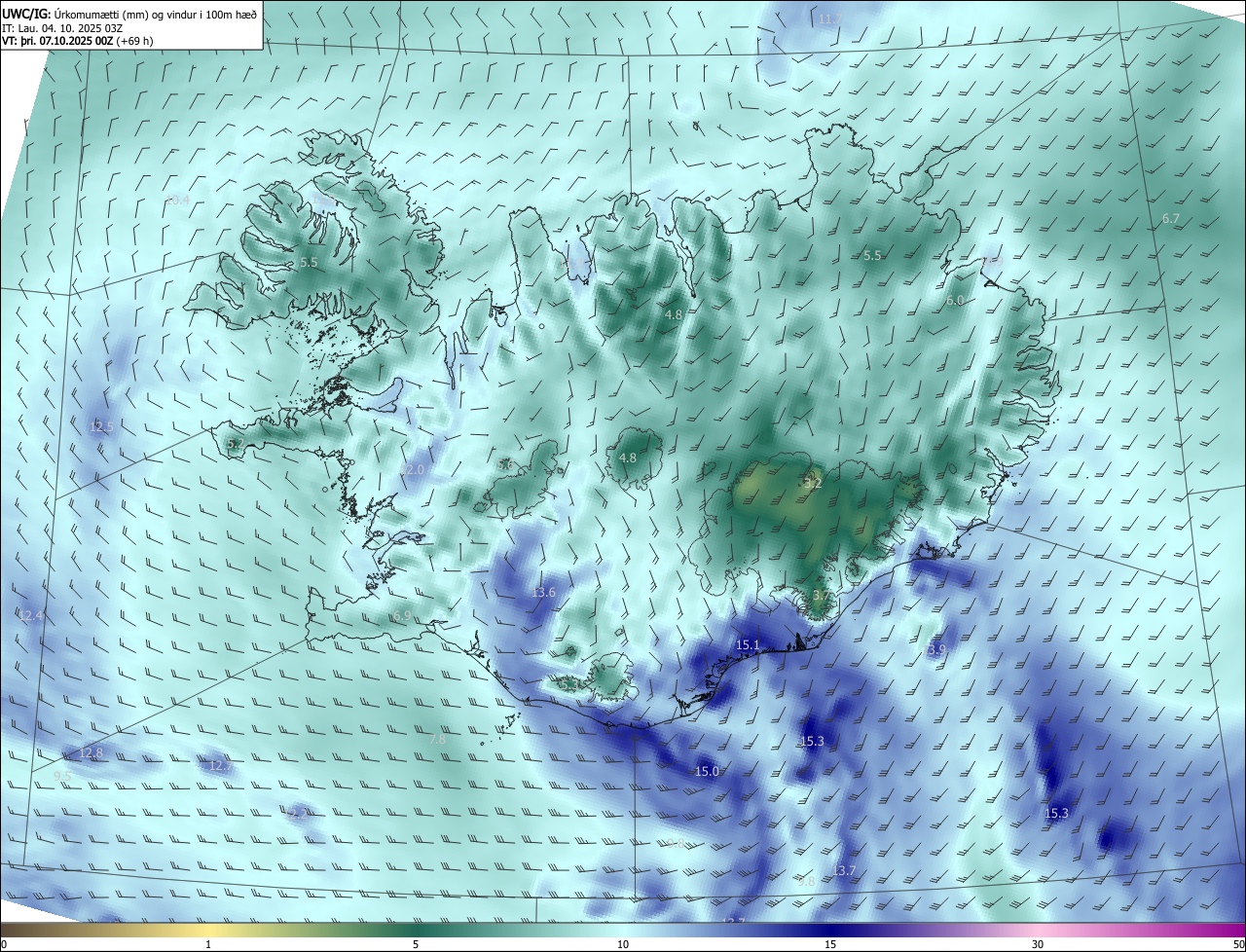Viewport: 1246px width, 952px height.
Task: Click the legend tick label 10
Action: point(623,944)
